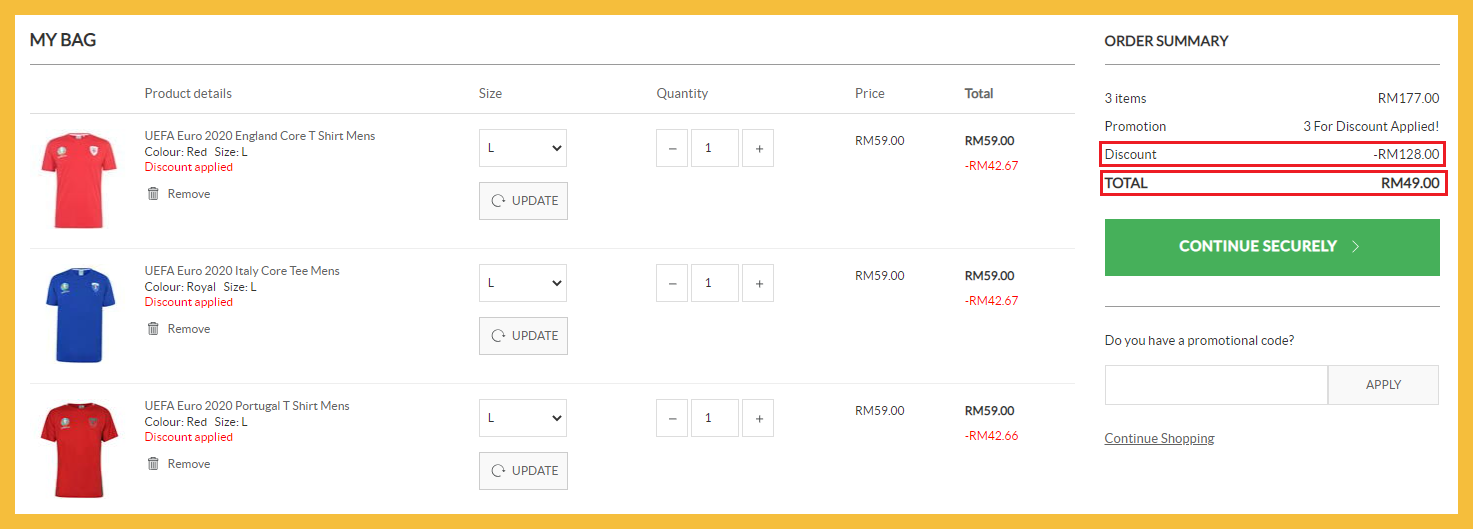This screenshot has width=1473, height=529.
Task: Open size dropdown for Portugal T Shirt
Action: 523,418
